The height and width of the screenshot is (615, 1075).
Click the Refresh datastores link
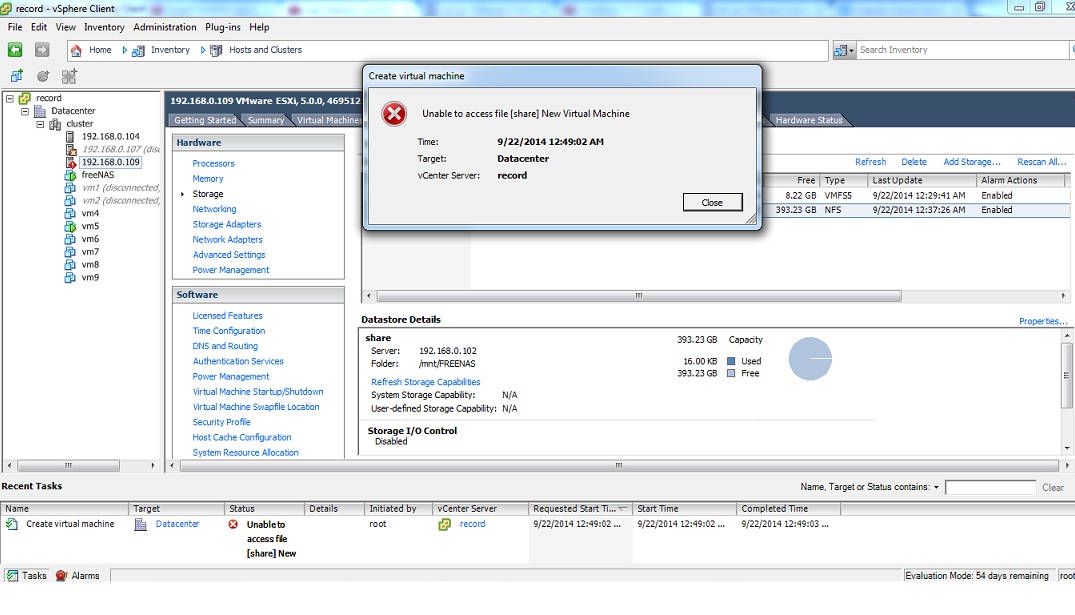tap(871, 162)
